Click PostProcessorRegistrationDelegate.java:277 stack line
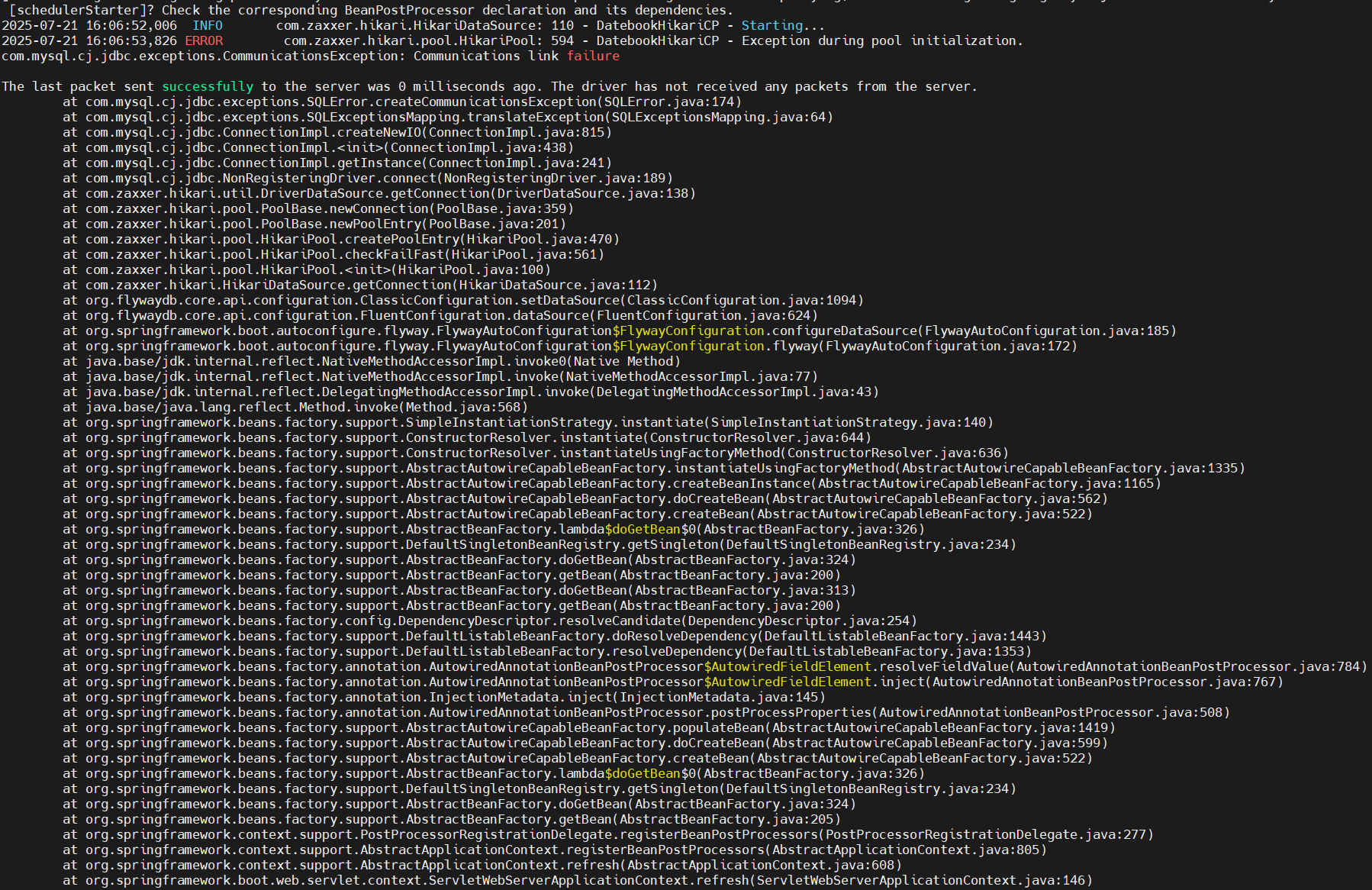Screen dimensions: 1372x890 click(608, 835)
